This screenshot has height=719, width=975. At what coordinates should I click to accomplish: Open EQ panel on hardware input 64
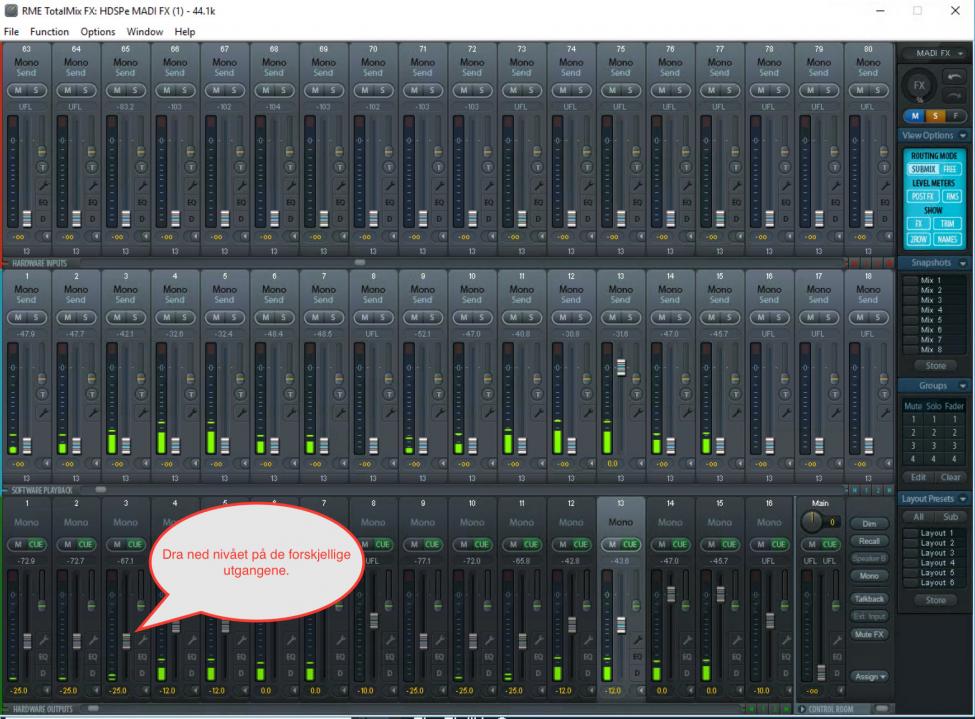point(93,203)
